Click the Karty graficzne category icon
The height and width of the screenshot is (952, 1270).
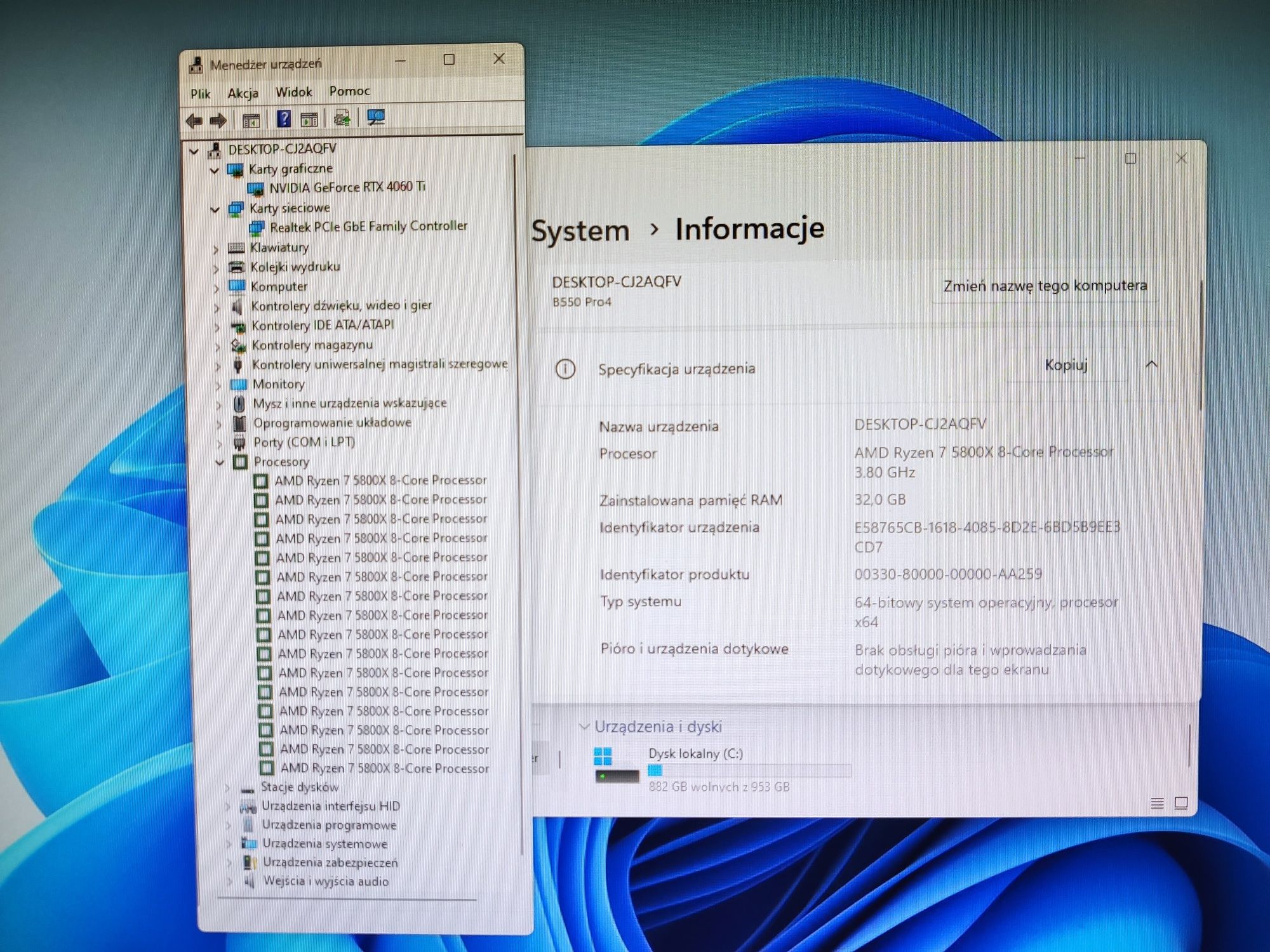[x=235, y=170]
